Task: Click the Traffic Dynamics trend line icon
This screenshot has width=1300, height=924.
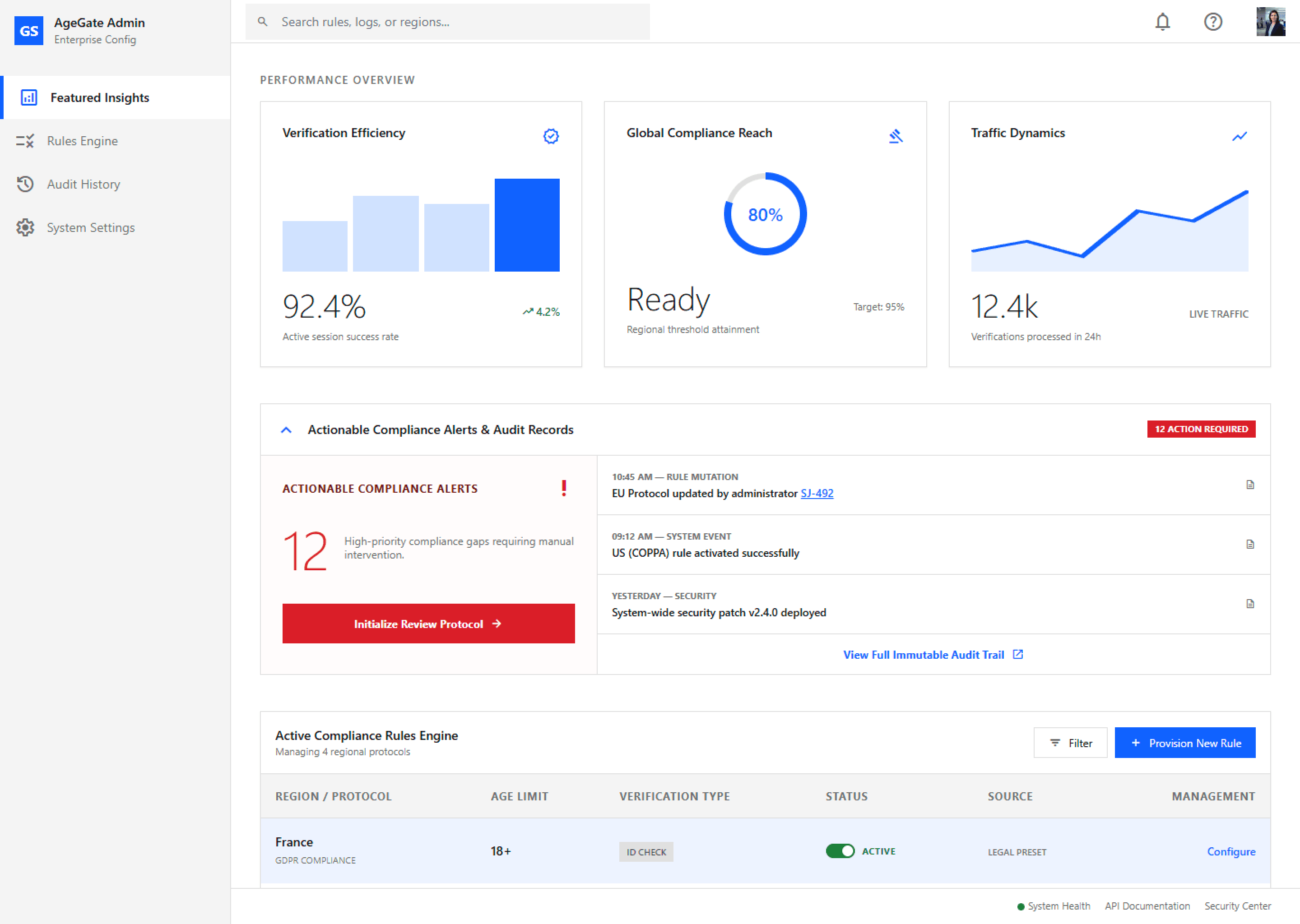Action: [x=1239, y=136]
